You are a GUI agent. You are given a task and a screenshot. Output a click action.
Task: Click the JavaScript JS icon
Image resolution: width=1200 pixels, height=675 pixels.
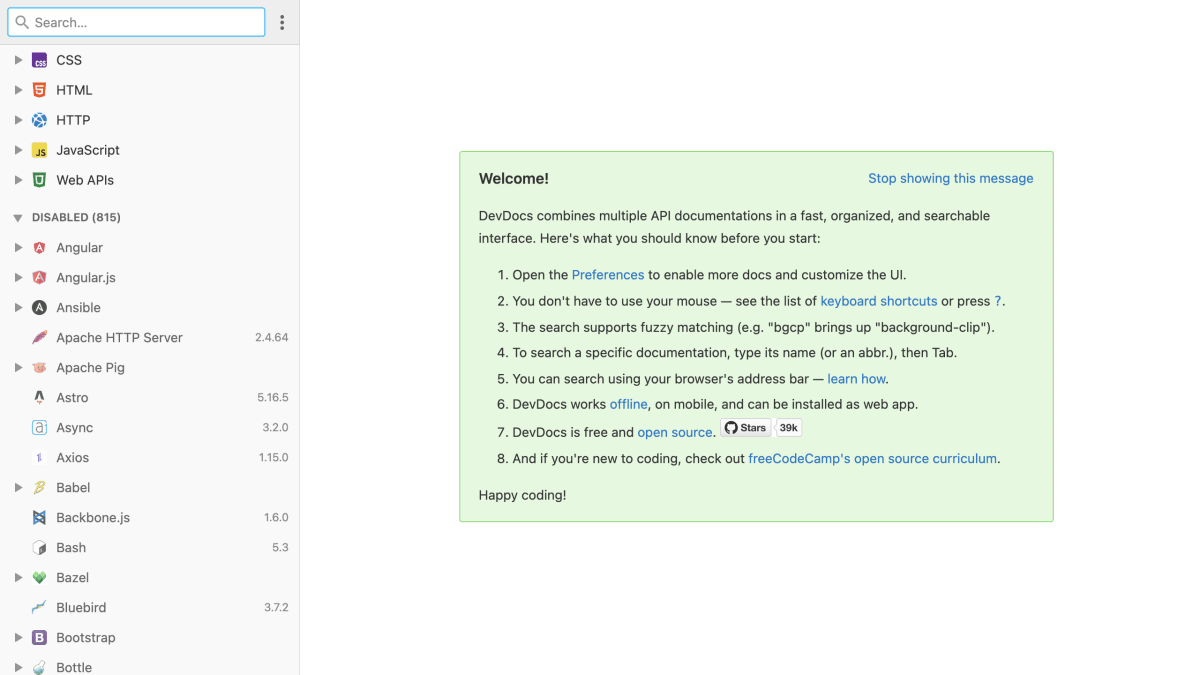coord(39,150)
